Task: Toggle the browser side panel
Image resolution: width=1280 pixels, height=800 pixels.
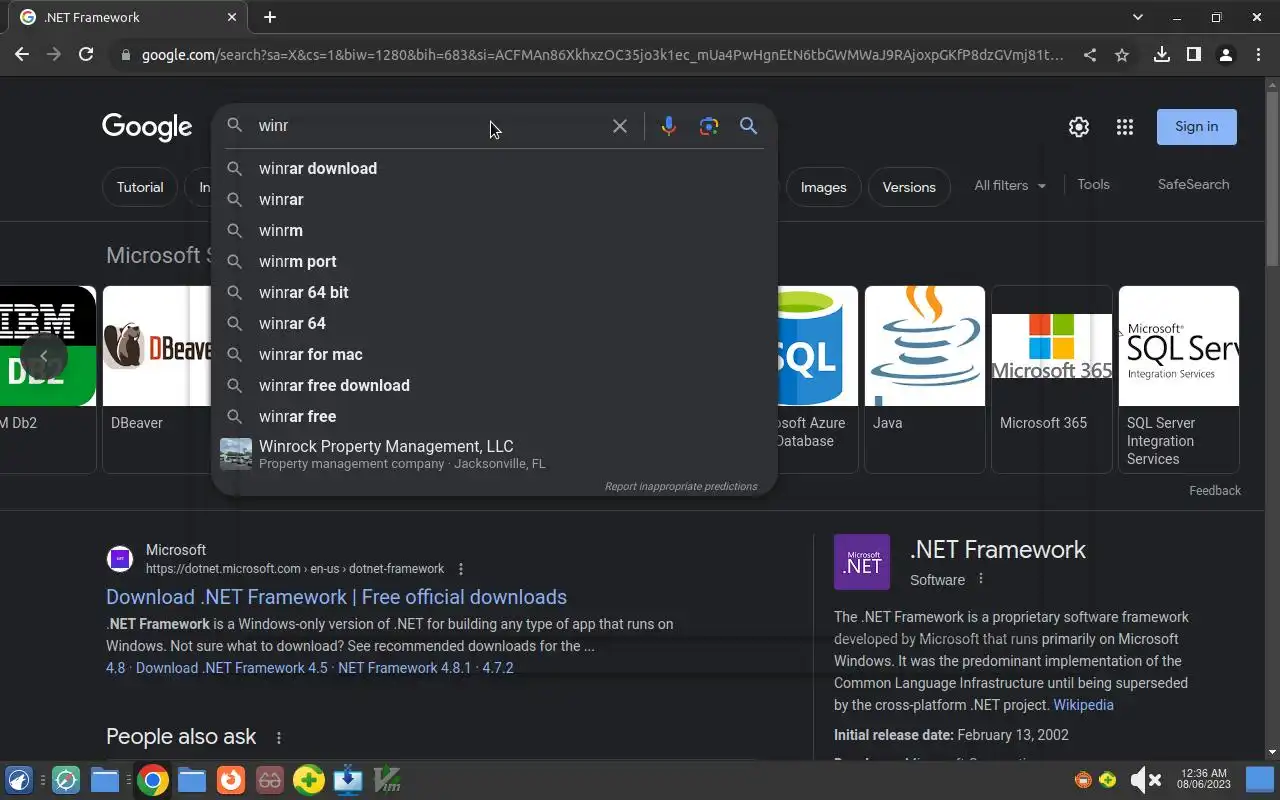Action: click(1193, 55)
